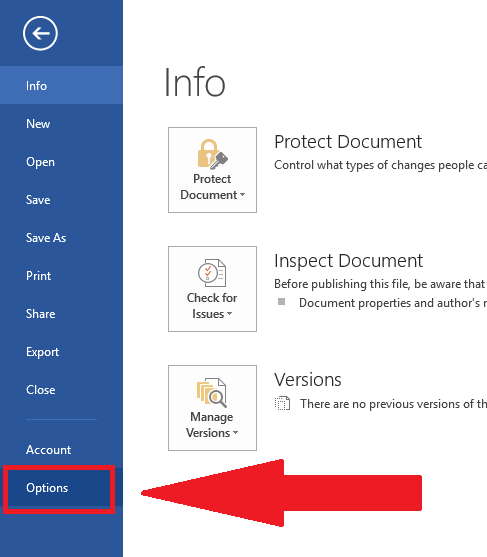Expand the Manage Versions dropdown
Viewport: 487px width, 557px height.
212,408
